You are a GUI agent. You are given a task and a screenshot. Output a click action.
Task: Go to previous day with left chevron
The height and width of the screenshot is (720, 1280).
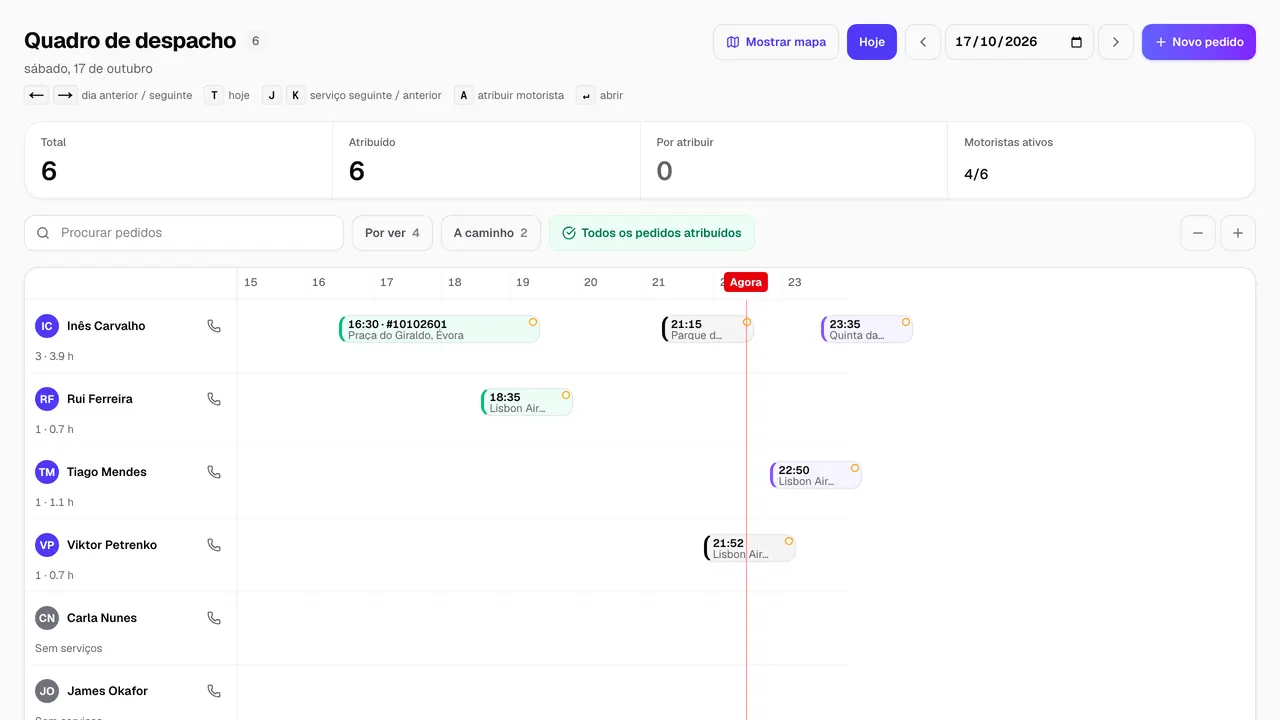click(923, 42)
